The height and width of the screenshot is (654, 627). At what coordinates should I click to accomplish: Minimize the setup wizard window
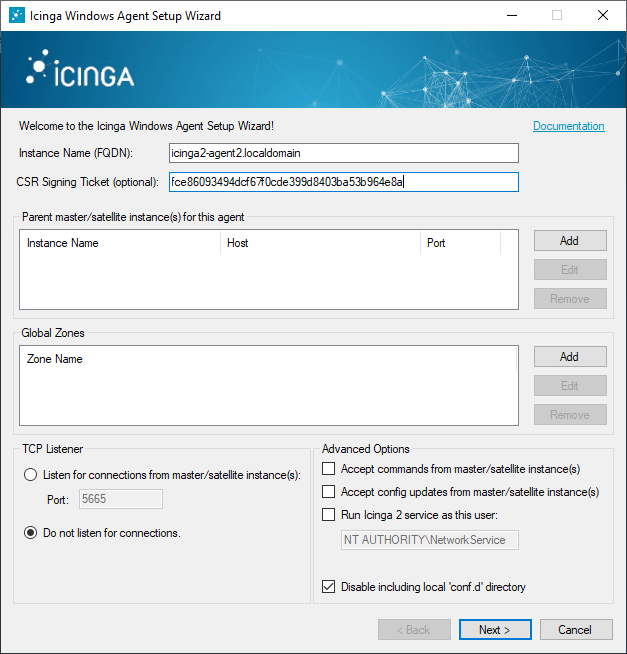511,16
